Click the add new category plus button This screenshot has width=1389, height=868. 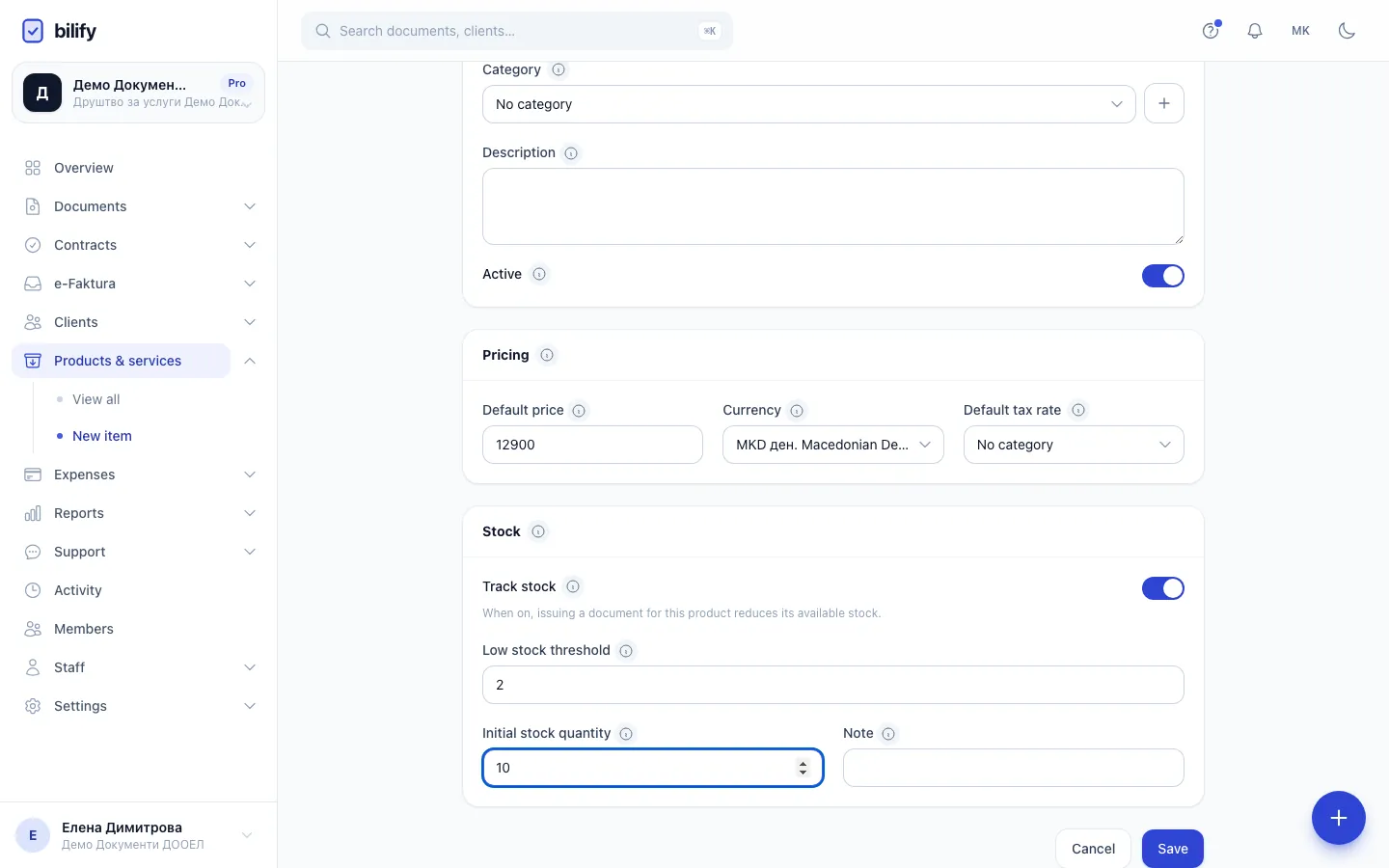pyautogui.click(x=1164, y=103)
